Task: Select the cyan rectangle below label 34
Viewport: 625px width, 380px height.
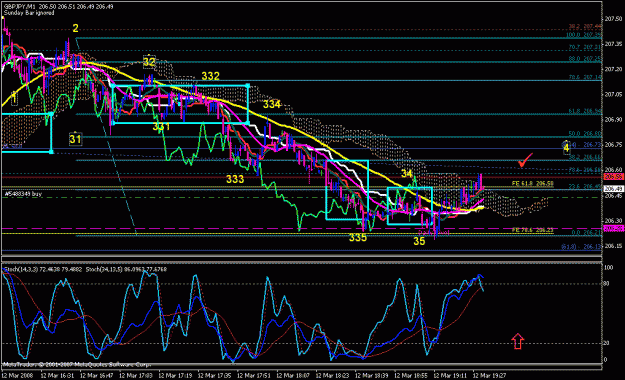Action: click(x=410, y=206)
